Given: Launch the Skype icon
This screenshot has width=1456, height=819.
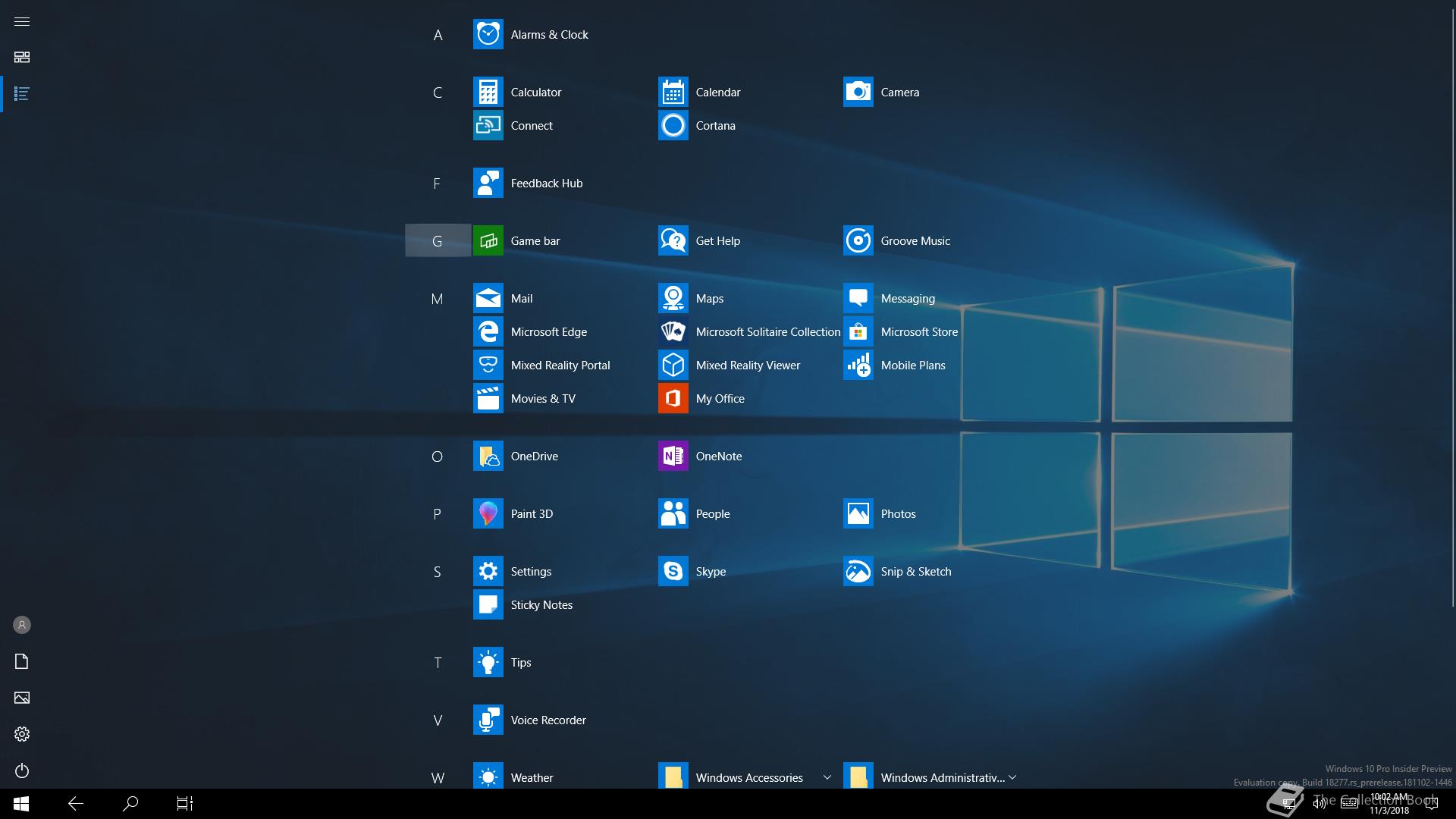Looking at the screenshot, I should (673, 571).
